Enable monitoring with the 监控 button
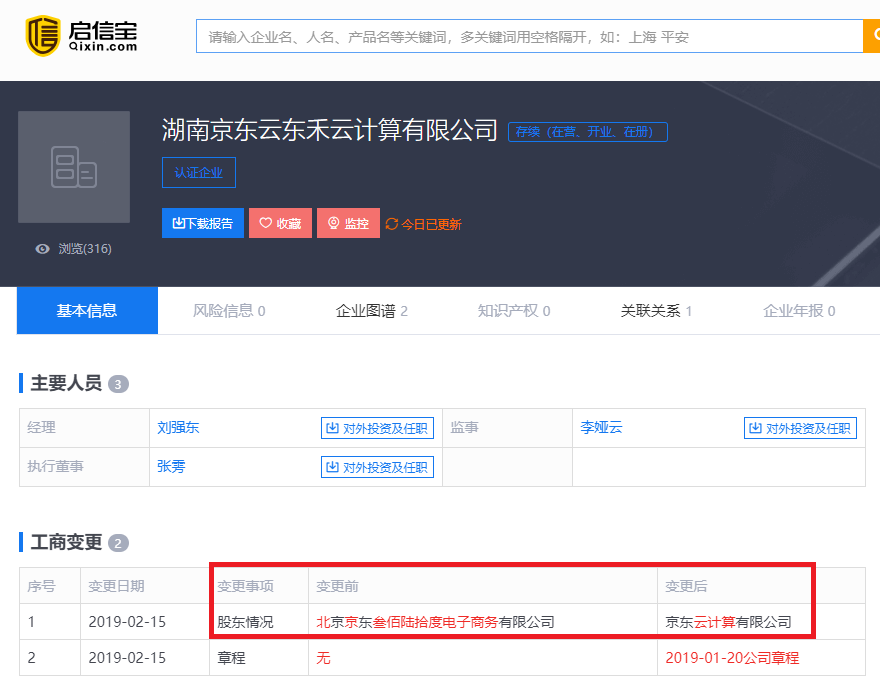 click(x=349, y=223)
